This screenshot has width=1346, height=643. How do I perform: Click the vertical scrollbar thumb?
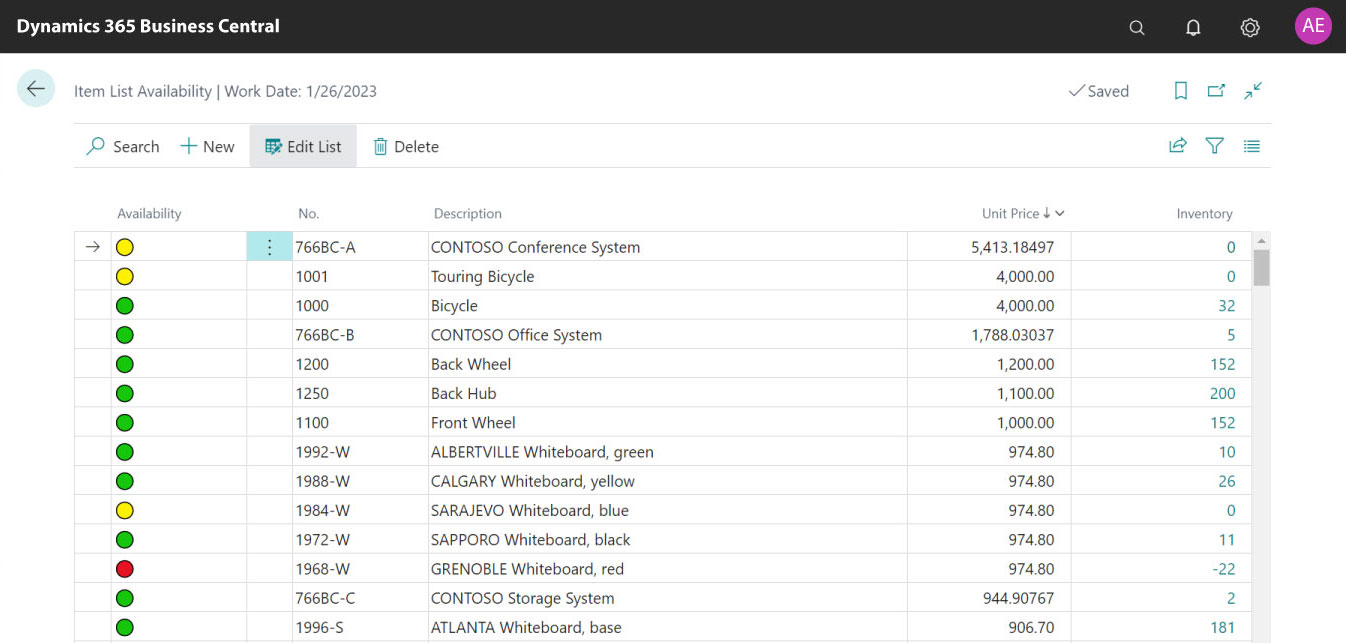click(1261, 267)
